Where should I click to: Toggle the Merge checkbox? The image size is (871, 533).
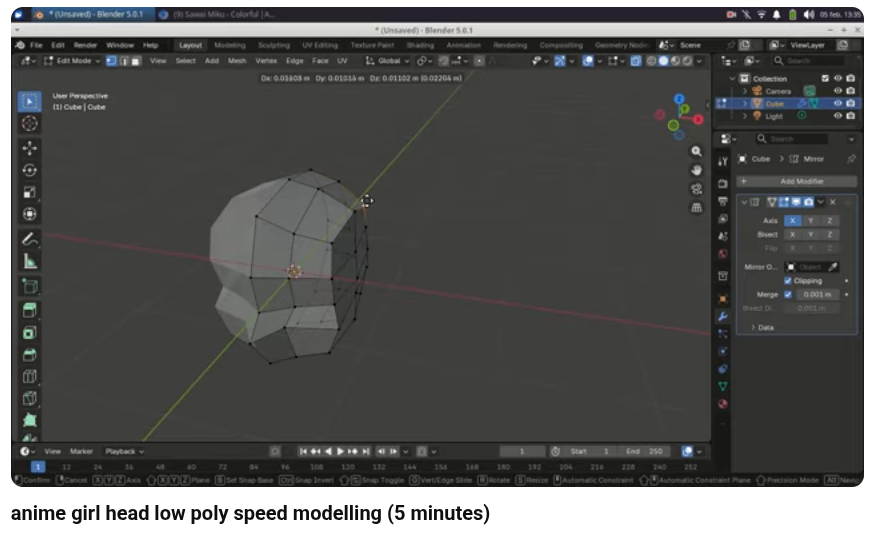(x=788, y=294)
